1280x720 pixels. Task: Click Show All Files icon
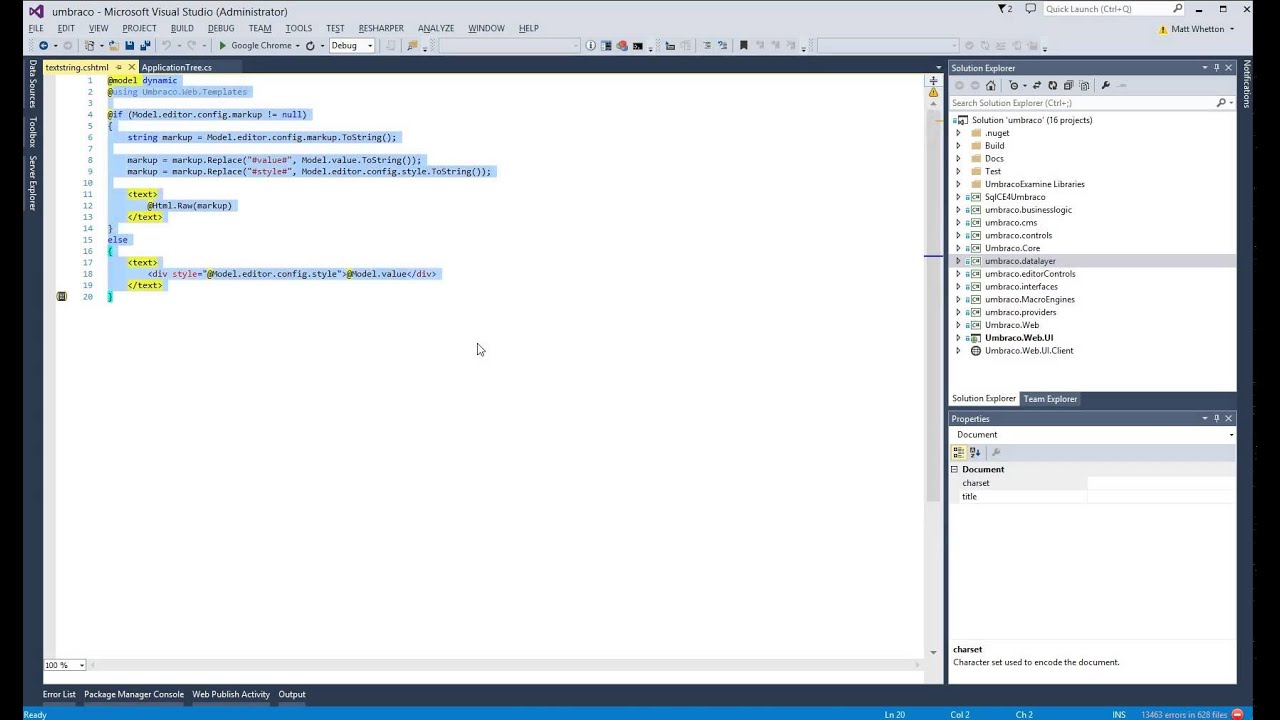coord(1084,85)
